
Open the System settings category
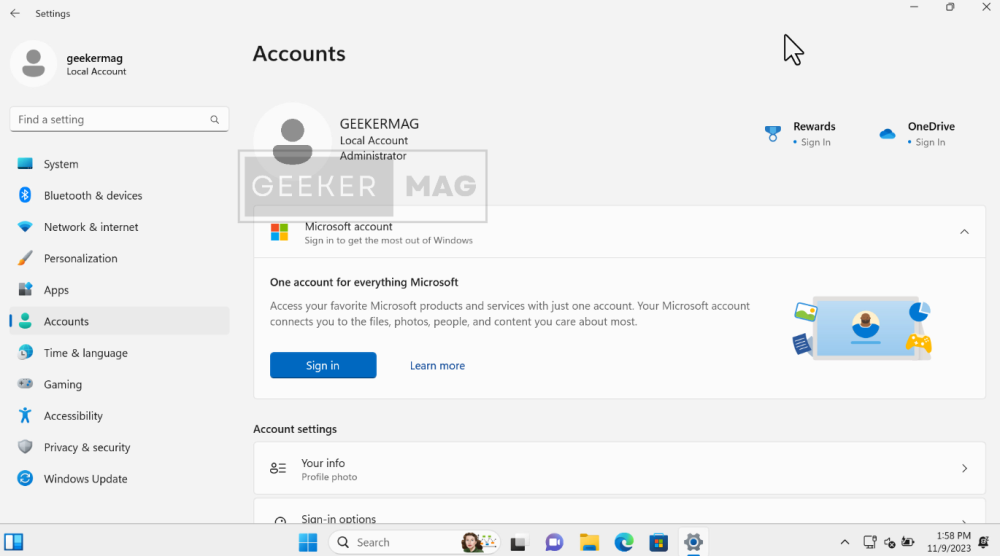[119, 164]
